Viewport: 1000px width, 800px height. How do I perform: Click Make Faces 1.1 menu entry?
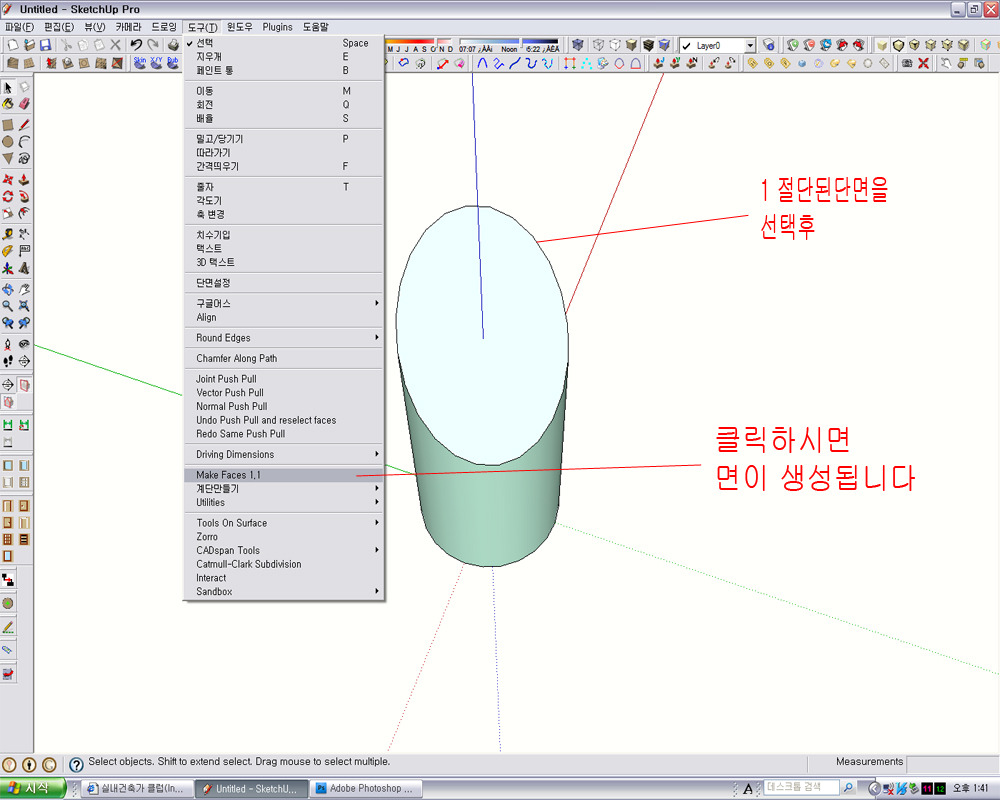click(x=229, y=476)
